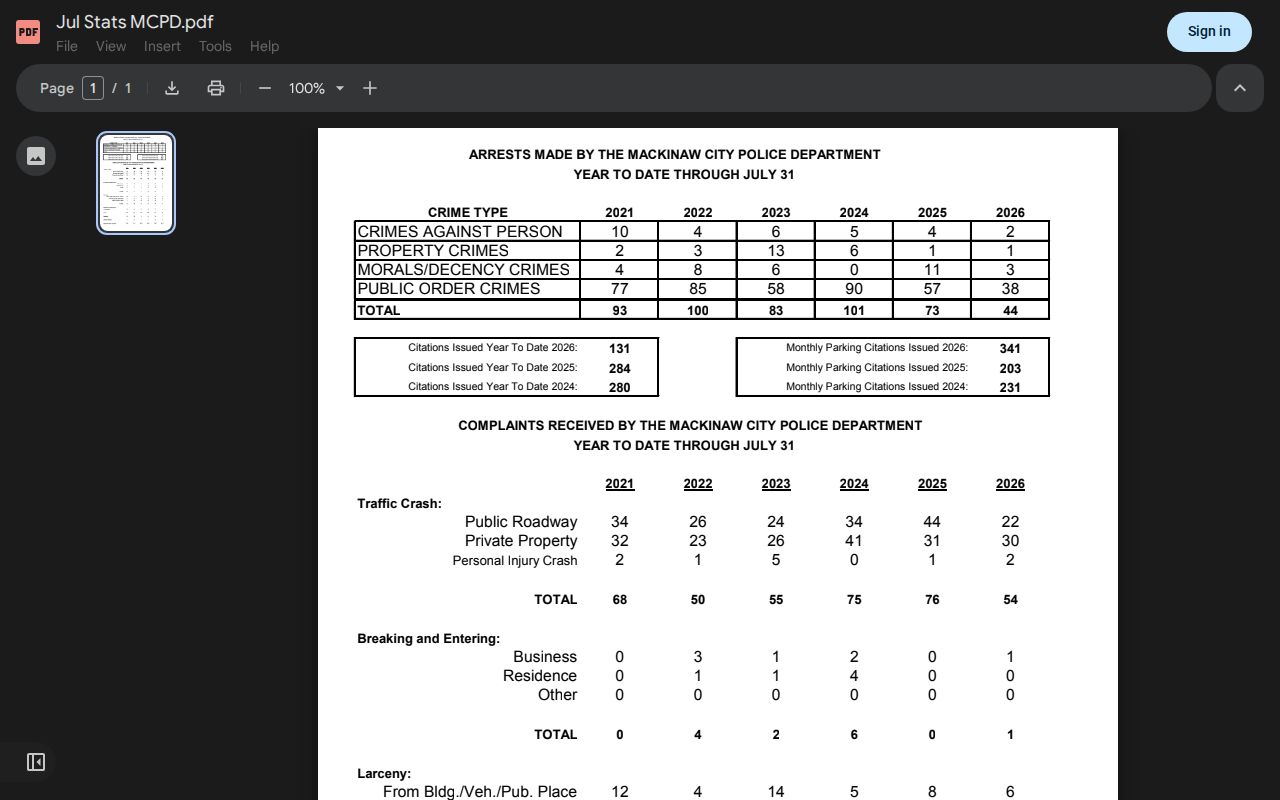Print the Jul Stats document
1280x800 pixels.
point(216,88)
